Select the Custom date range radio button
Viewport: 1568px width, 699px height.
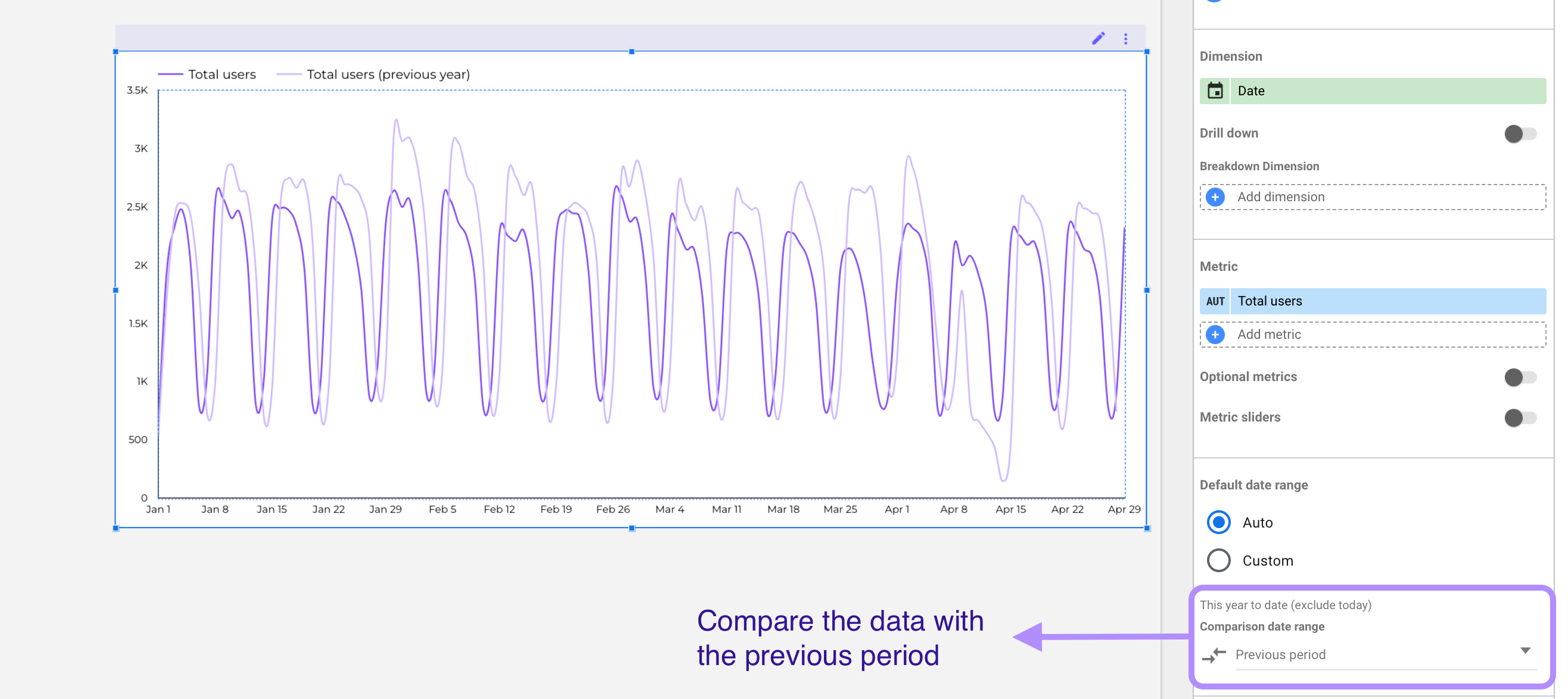click(x=1218, y=560)
